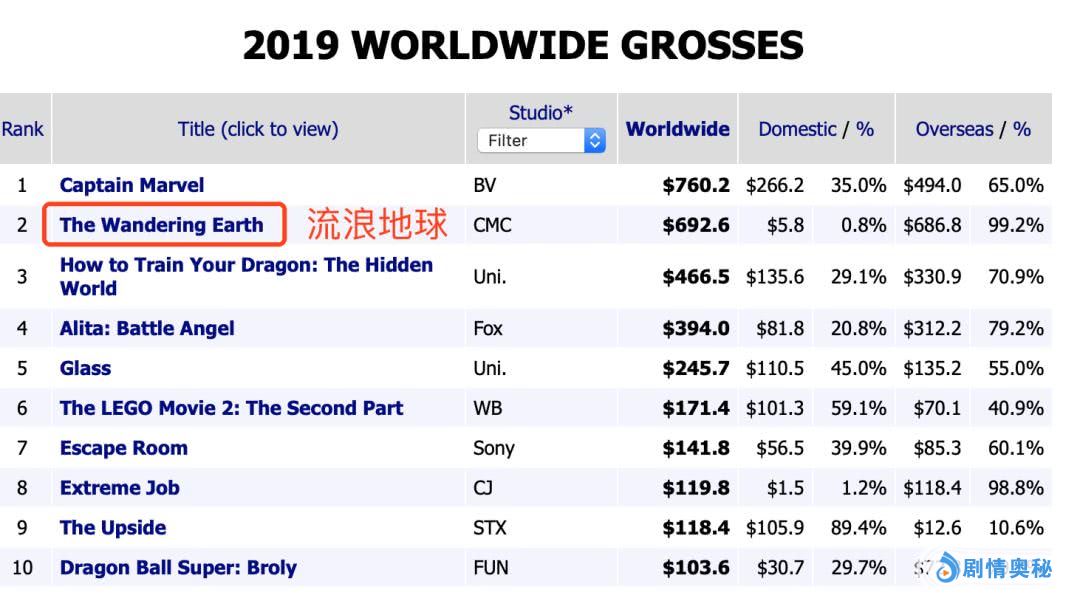The image size is (1080, 598).
Task: Click the Filter dropdown stepper arrows
Action: click(595, 141)
